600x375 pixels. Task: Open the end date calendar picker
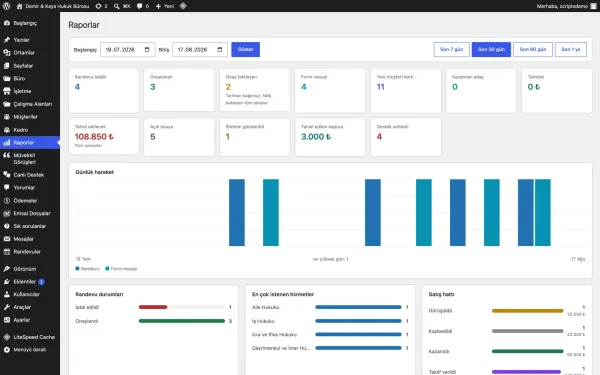220,49
